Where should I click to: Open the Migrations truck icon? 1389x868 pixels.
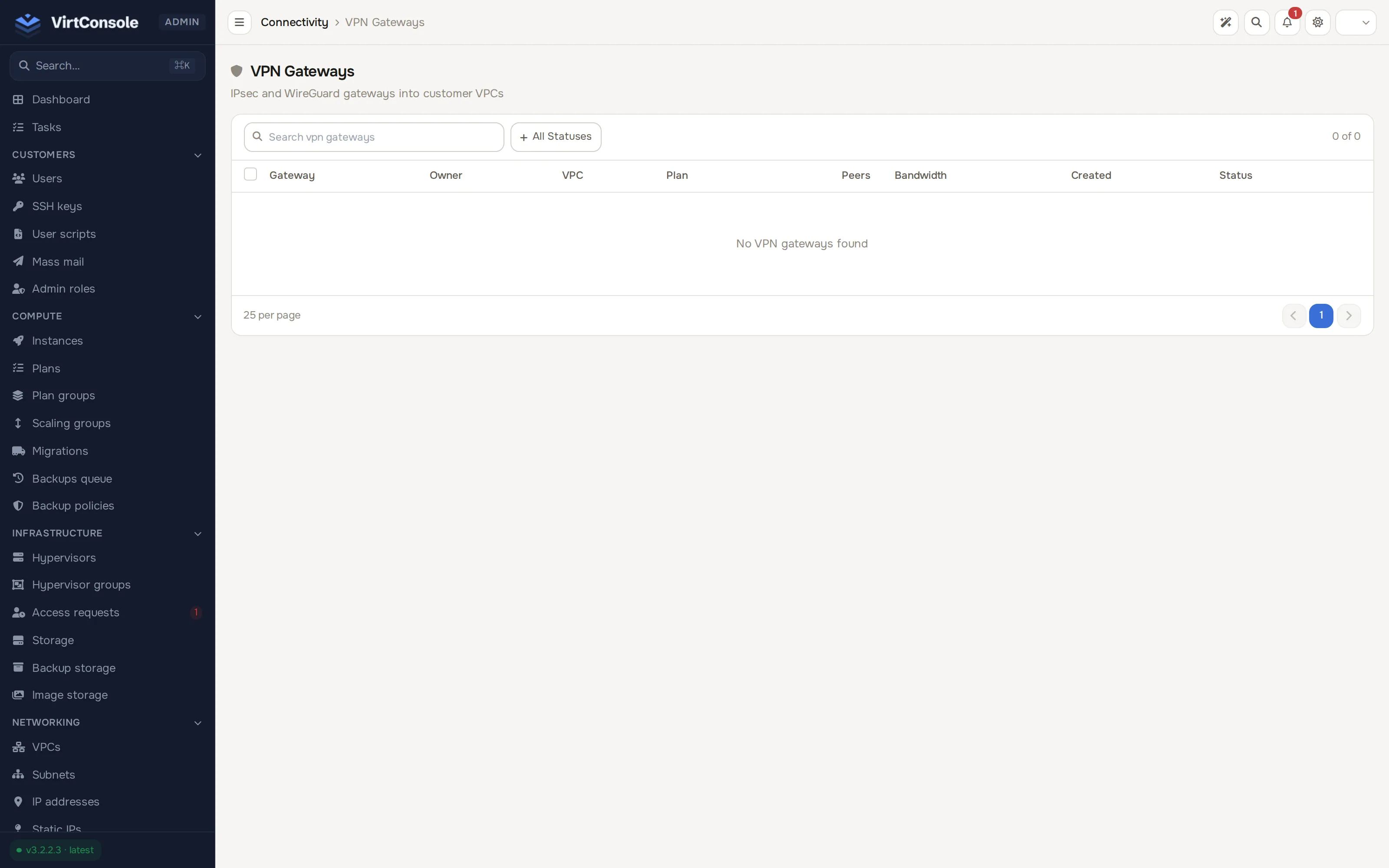click(x=18, y=450)
